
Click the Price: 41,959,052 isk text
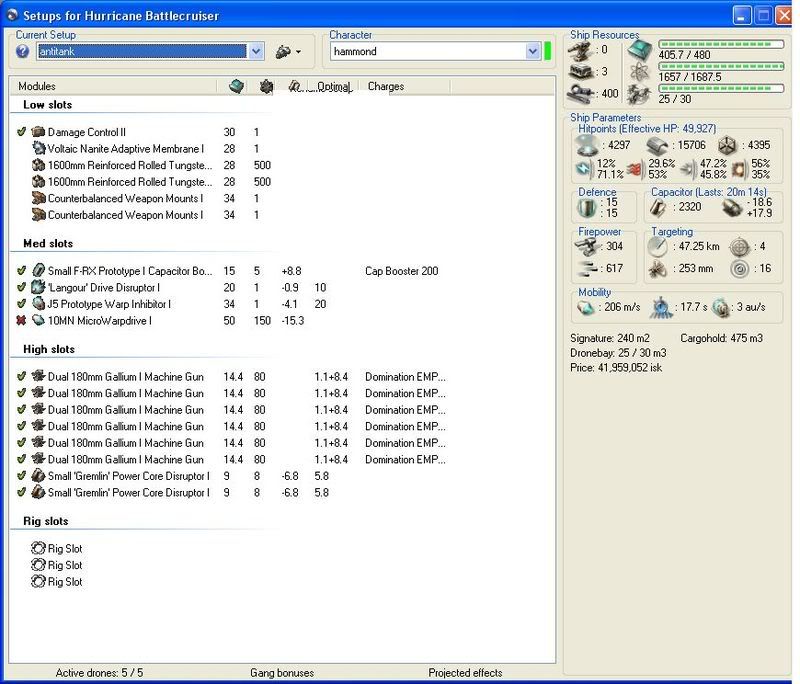616,367
